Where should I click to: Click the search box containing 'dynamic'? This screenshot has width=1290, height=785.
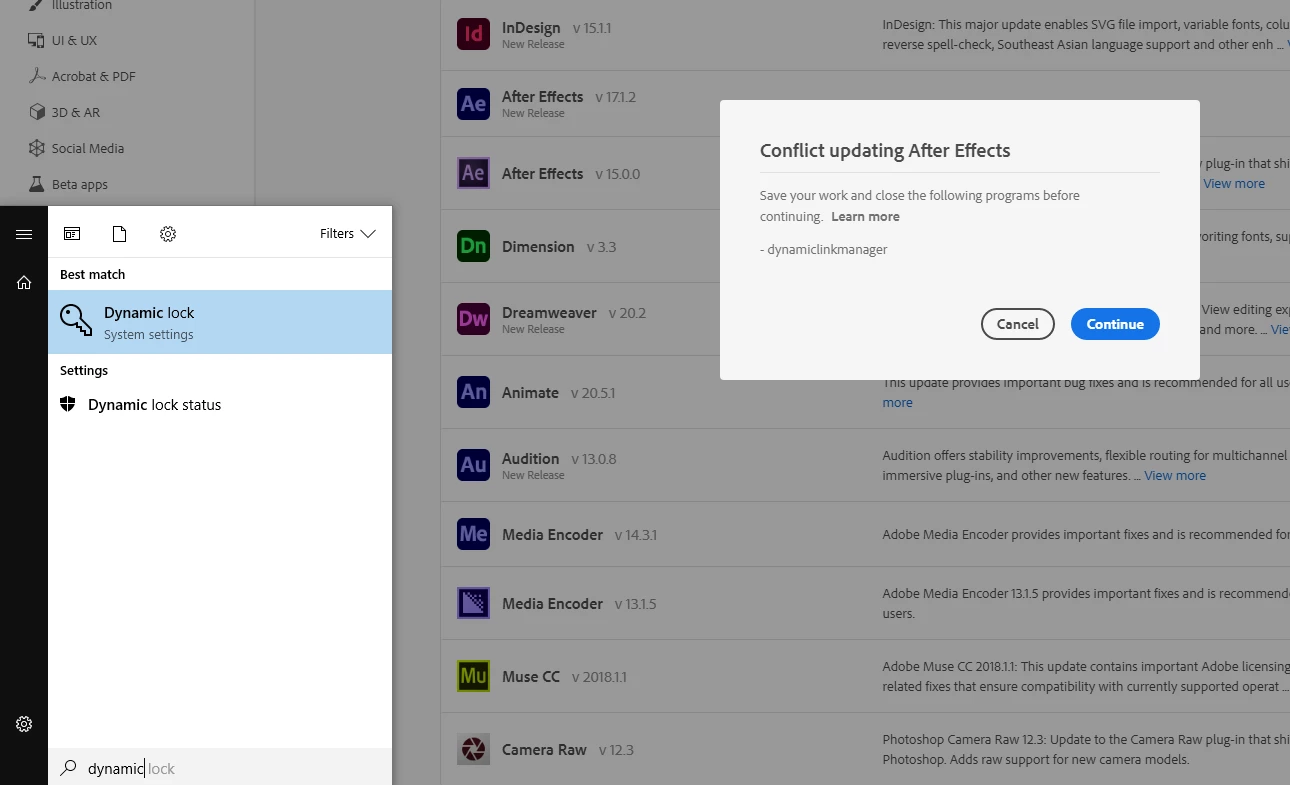(220, 768)
